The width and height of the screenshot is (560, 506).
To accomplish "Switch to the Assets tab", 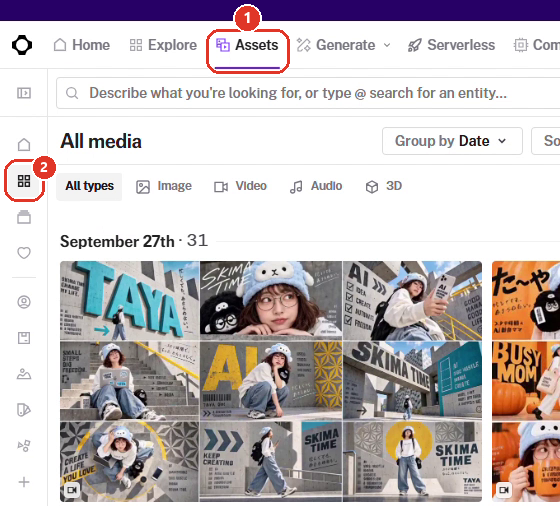I will click(x=247, y=45).
